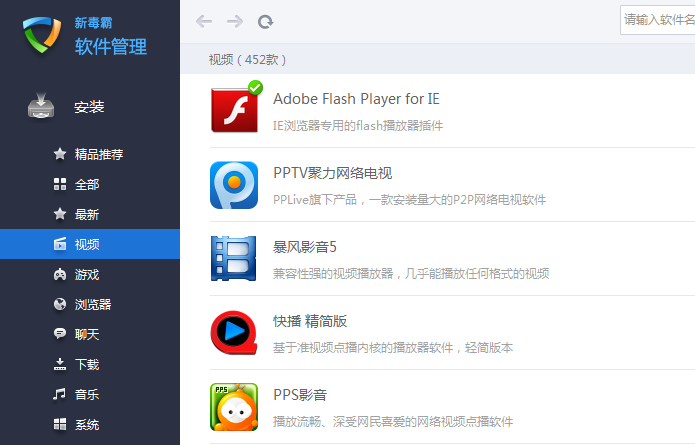The width and height of the screenshot is (695, 445).
Task: Click the PPS影音 app icon
Action: click(x=234, y=406)
